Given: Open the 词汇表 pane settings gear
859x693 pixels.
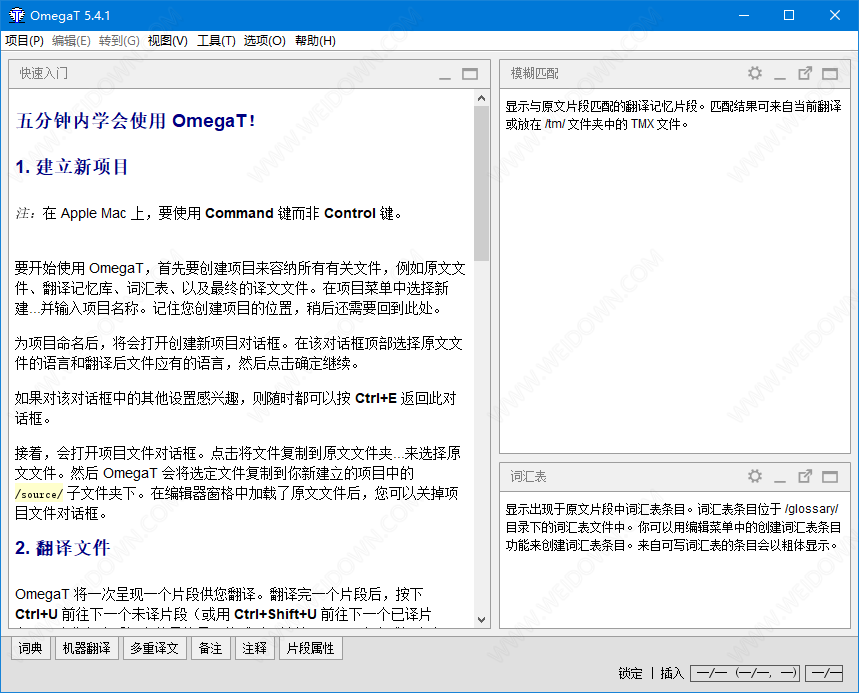Looking at the screenshot, I should pos(755,476).
